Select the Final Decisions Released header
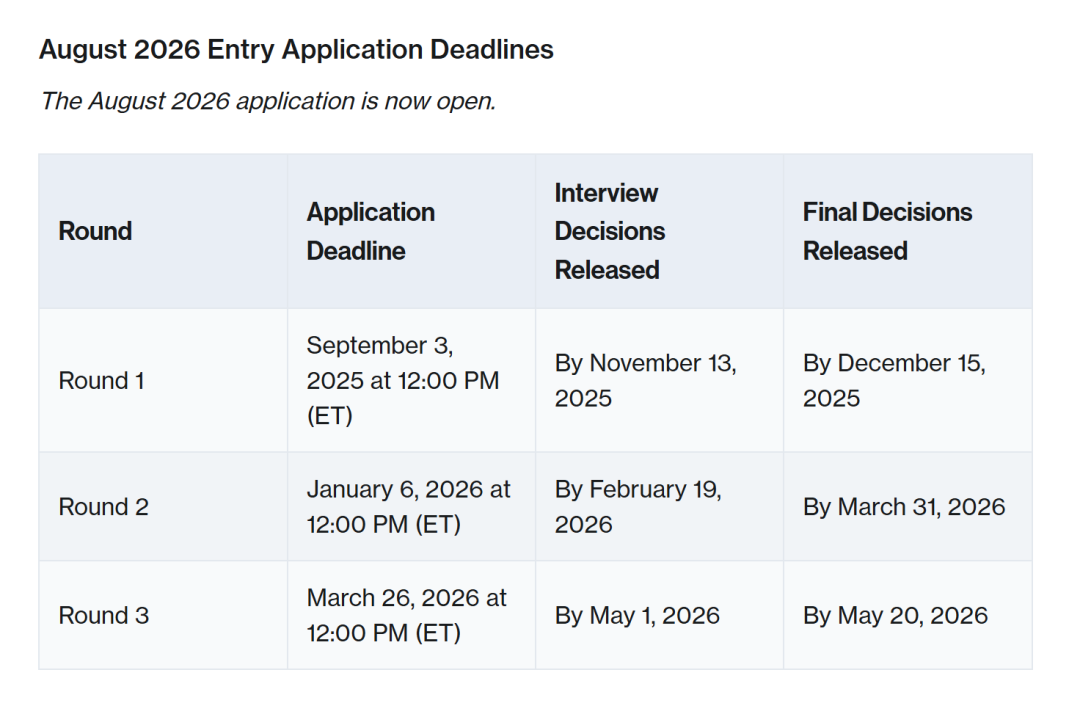 (x=887, y=231)
